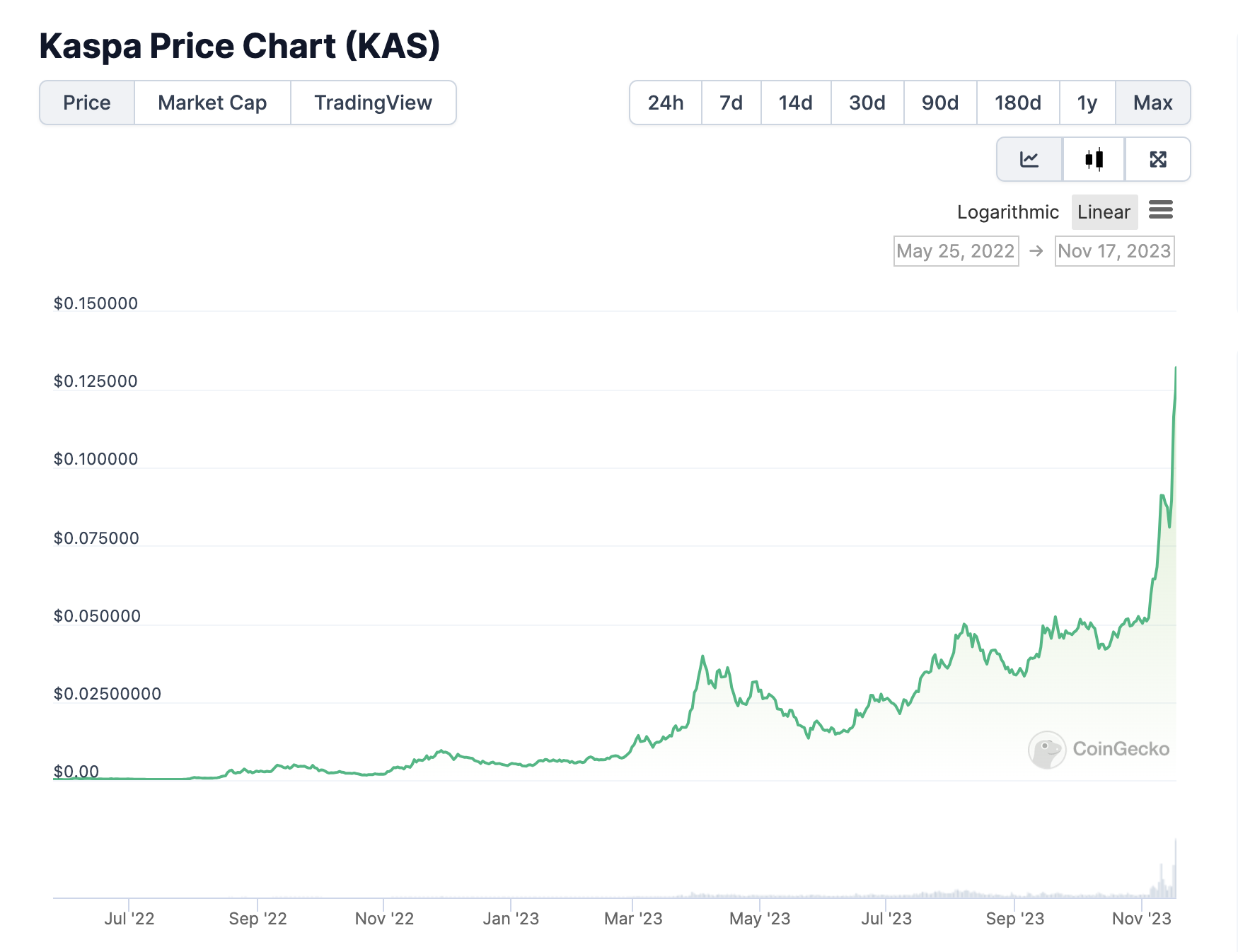Image resolution: width=1238 pixels, height=952 pixels.
Task: Show the 30d price range
Action: (867, 103)
